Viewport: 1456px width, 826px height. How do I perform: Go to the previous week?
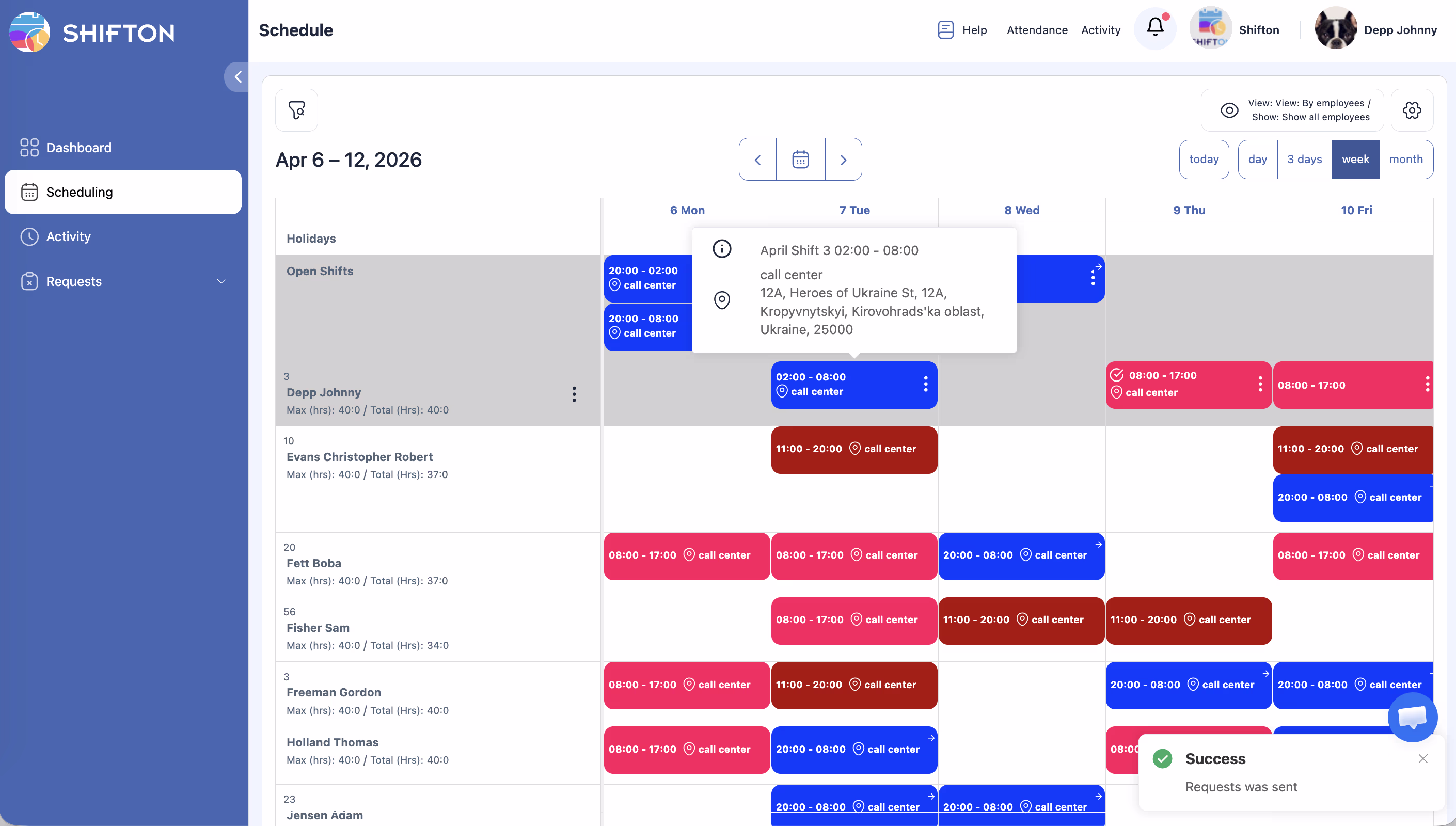(757, 160)
